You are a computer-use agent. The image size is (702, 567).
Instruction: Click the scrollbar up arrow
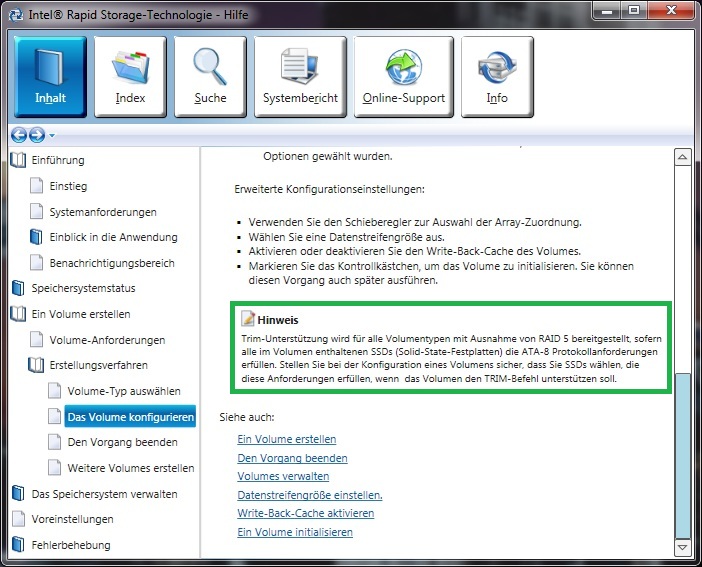[x=682, y=157]
